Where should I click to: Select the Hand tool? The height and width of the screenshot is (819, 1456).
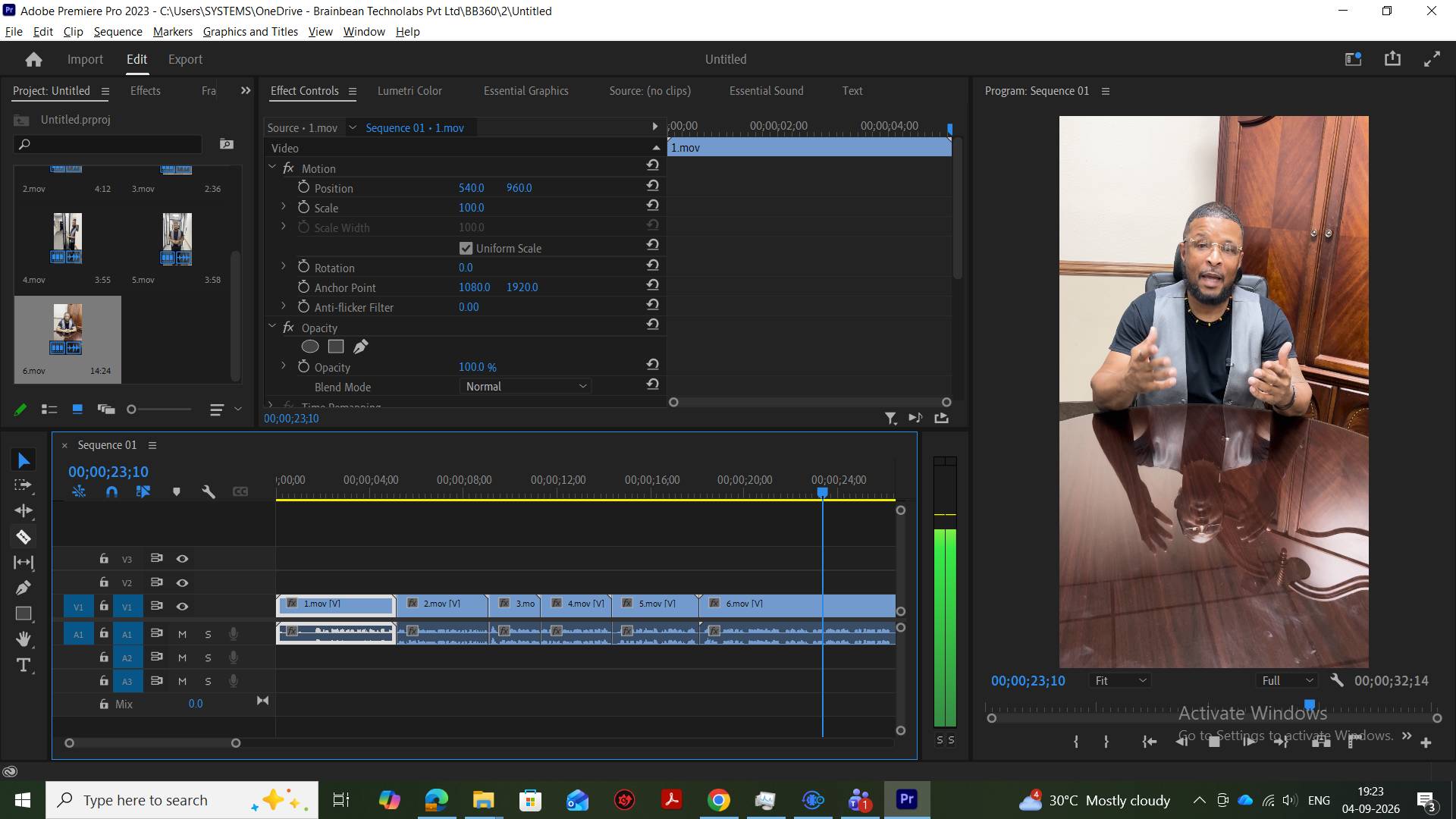click(24, 639)
